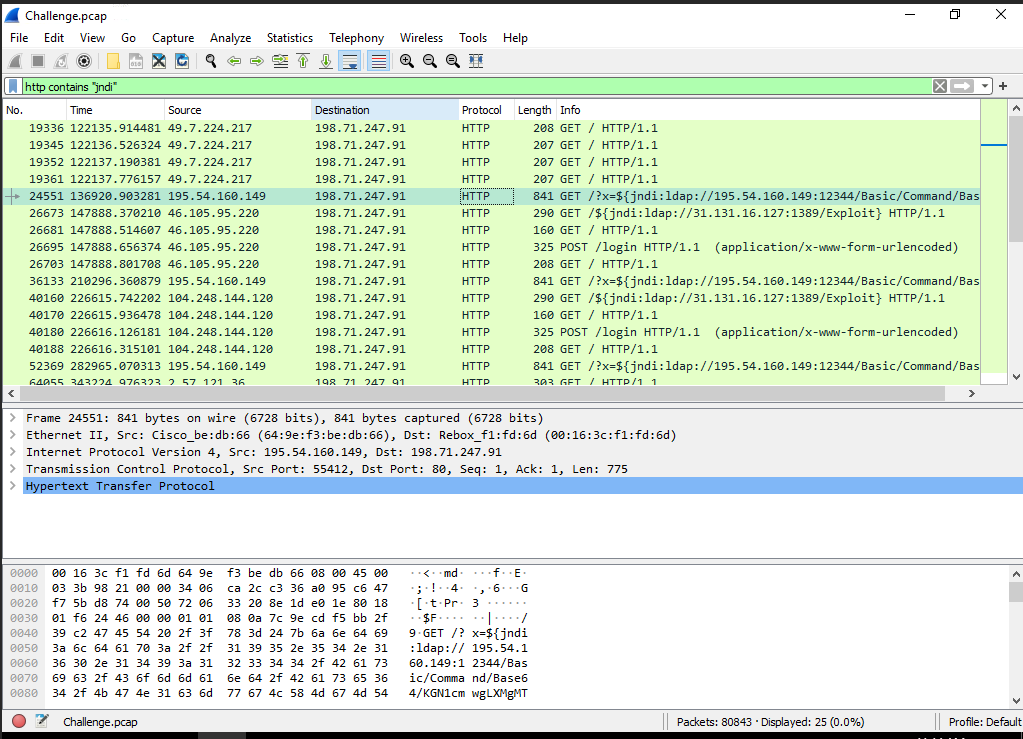Sort by the Protocol column header
This screenshot has width=1023, height=739.
click(x=486, y=110)
